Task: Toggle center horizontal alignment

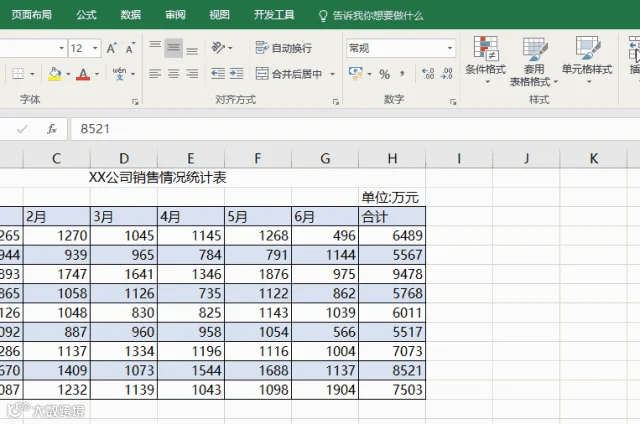Action: (x=173, y=74)
